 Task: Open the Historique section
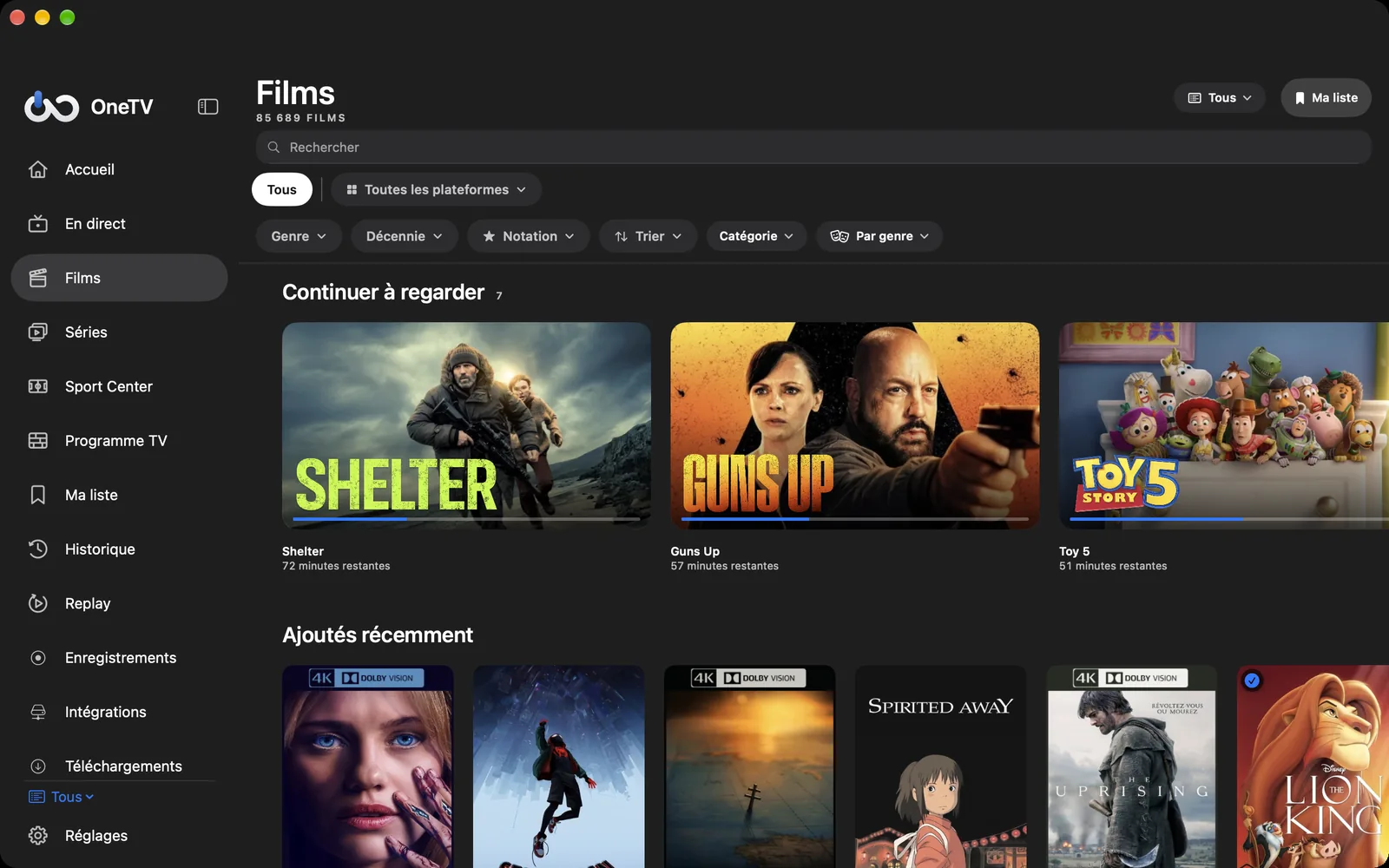(100, 549)
